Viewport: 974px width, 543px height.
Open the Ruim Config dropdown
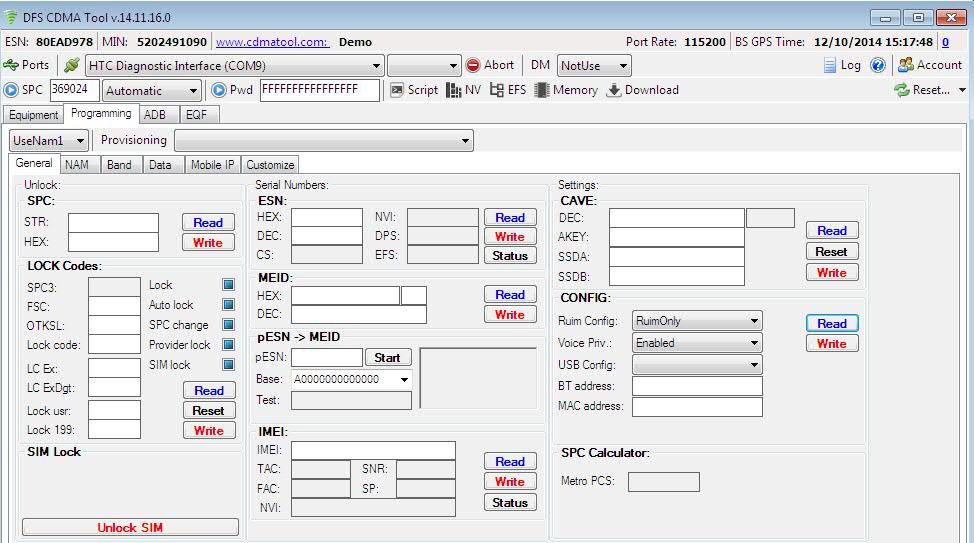[753, 322]
